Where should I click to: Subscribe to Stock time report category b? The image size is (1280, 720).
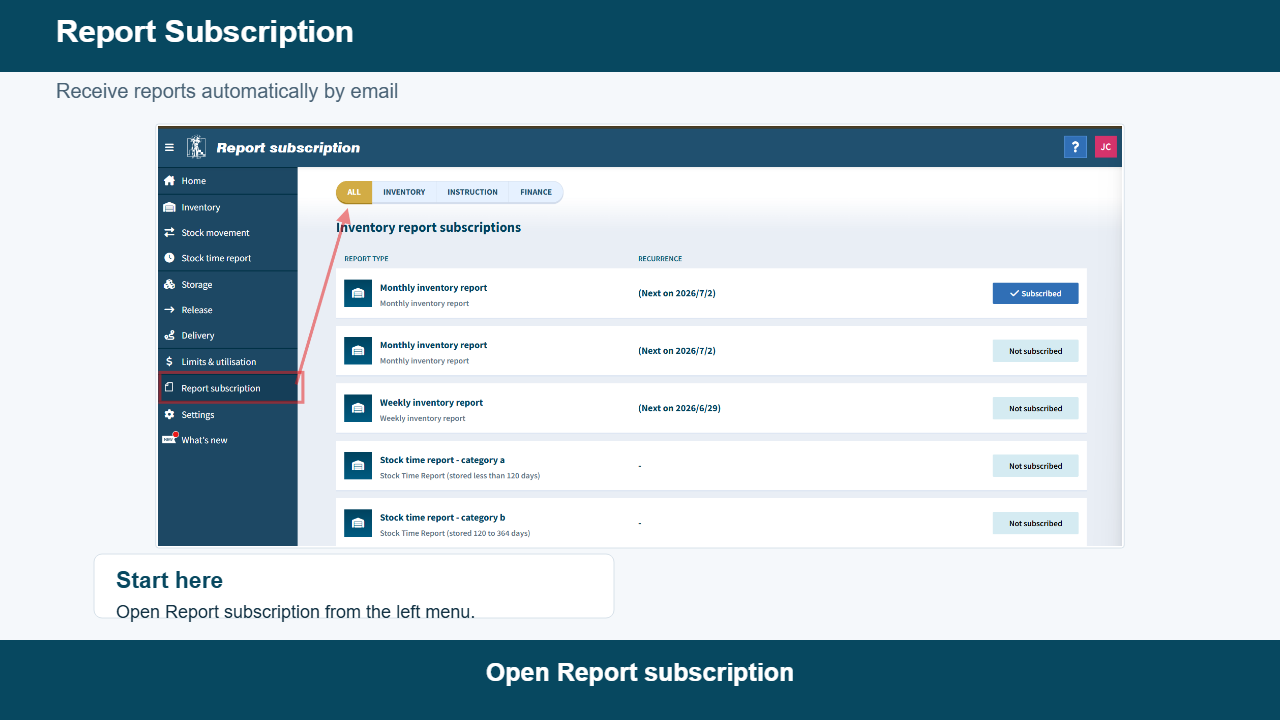1035,523
